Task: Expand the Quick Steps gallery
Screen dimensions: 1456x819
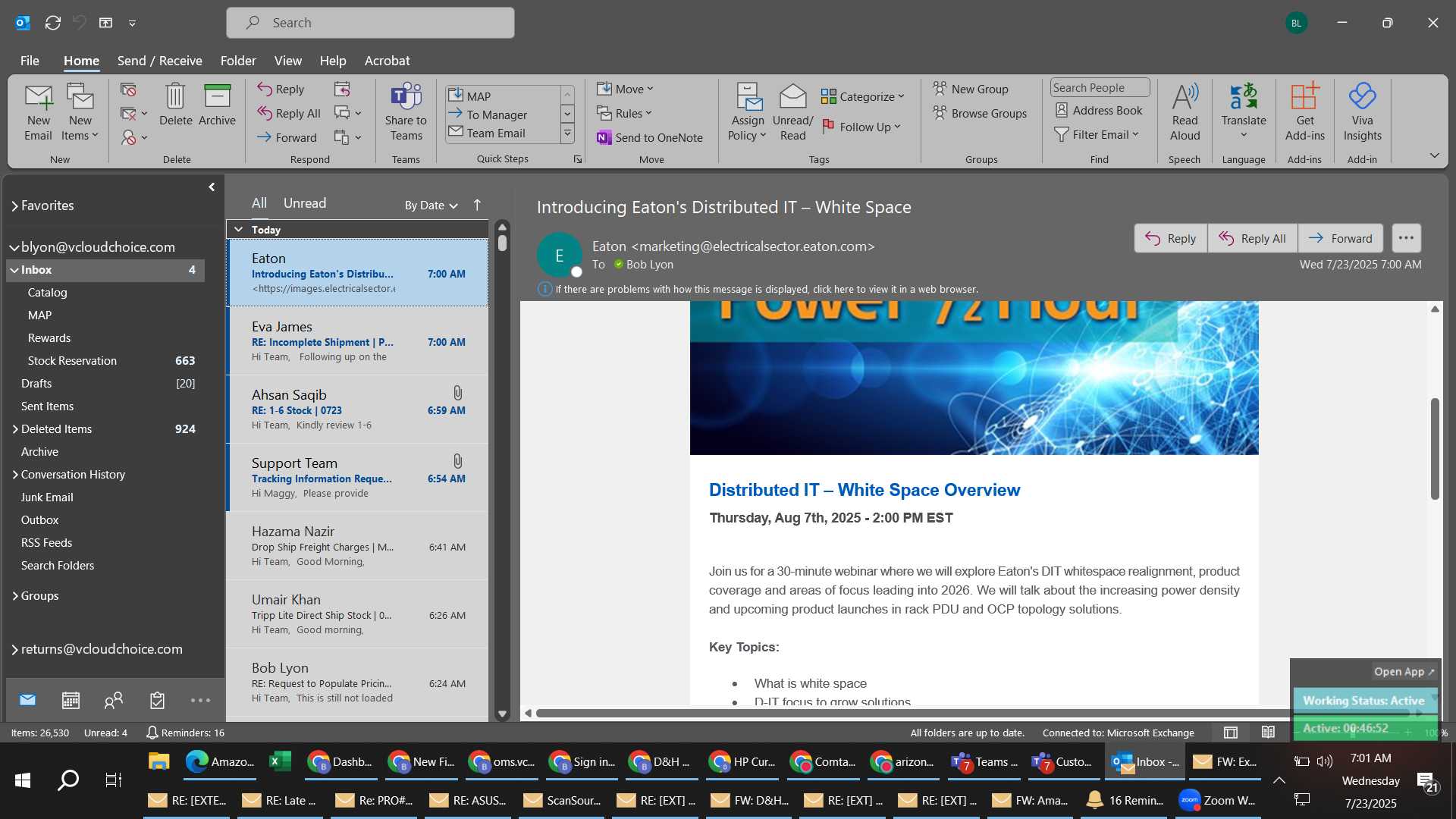Action: [567, 133]
